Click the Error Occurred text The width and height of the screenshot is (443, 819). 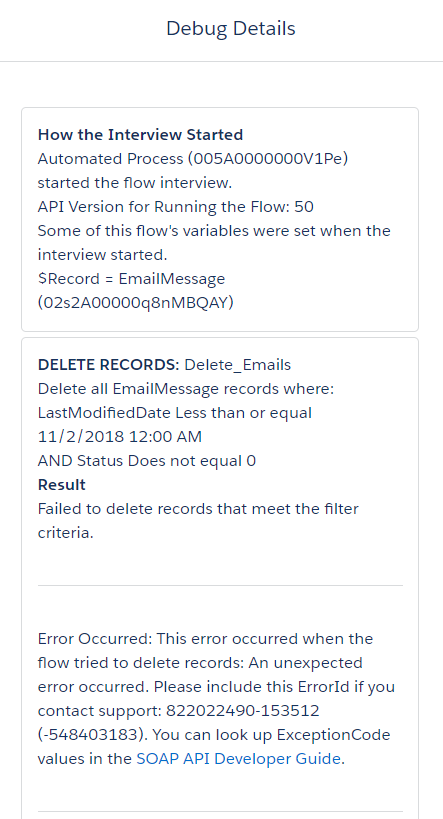pyautogui.click(x=94, y=639)
